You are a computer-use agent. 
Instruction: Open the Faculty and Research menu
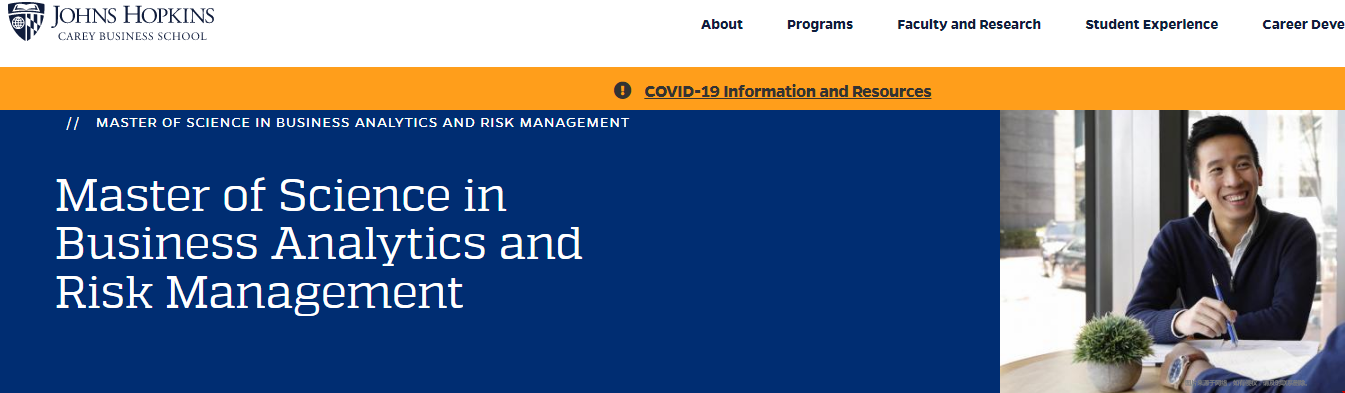969,24
